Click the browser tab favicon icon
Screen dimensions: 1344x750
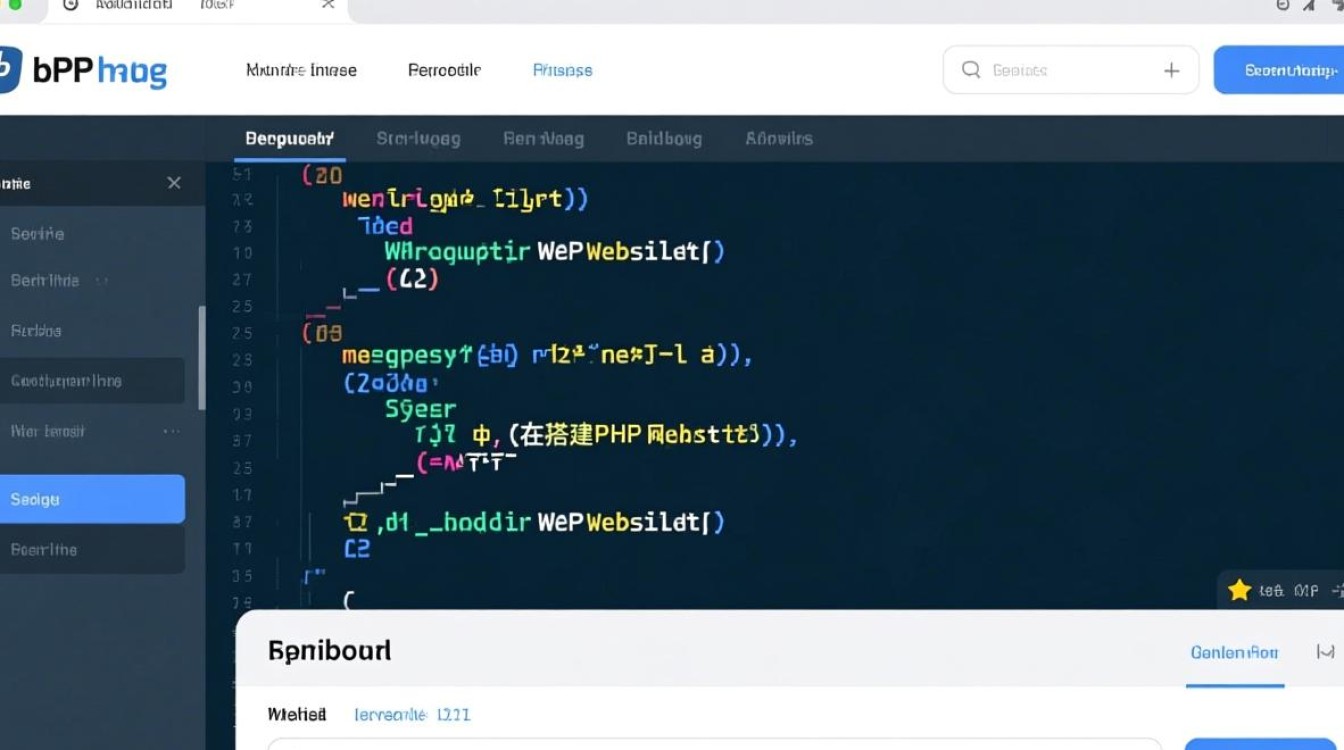(x=70, y=5)
